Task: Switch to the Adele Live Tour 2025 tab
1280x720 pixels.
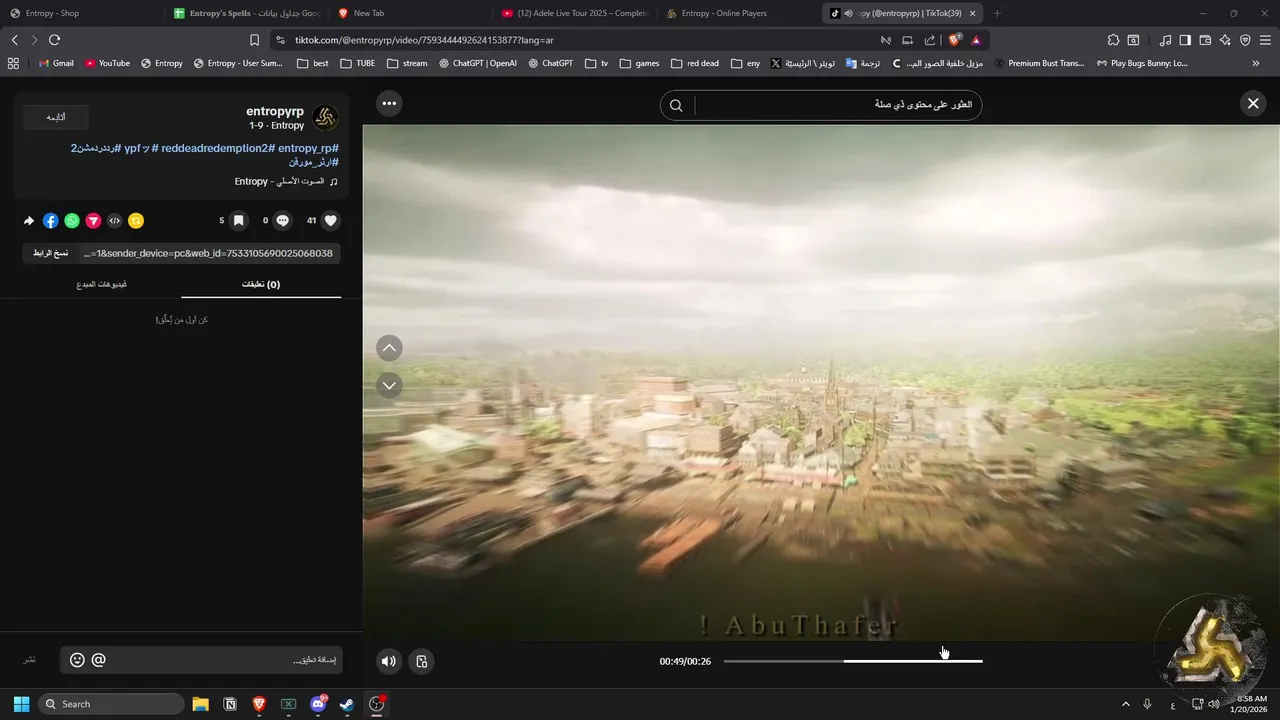Action: tap(574, 13)
